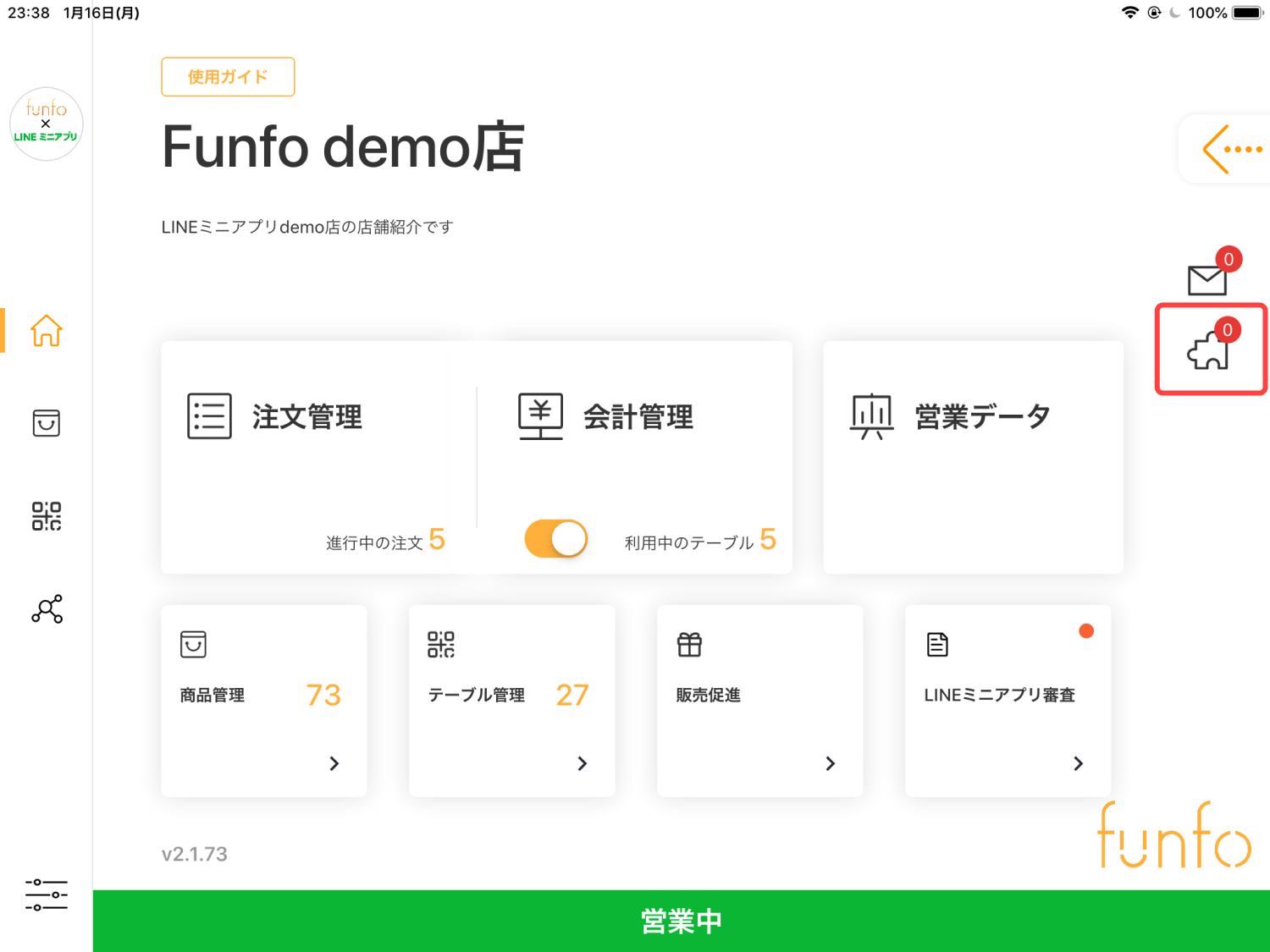Click the table count 27
The image size is (1270, 952).
[572, 695]
